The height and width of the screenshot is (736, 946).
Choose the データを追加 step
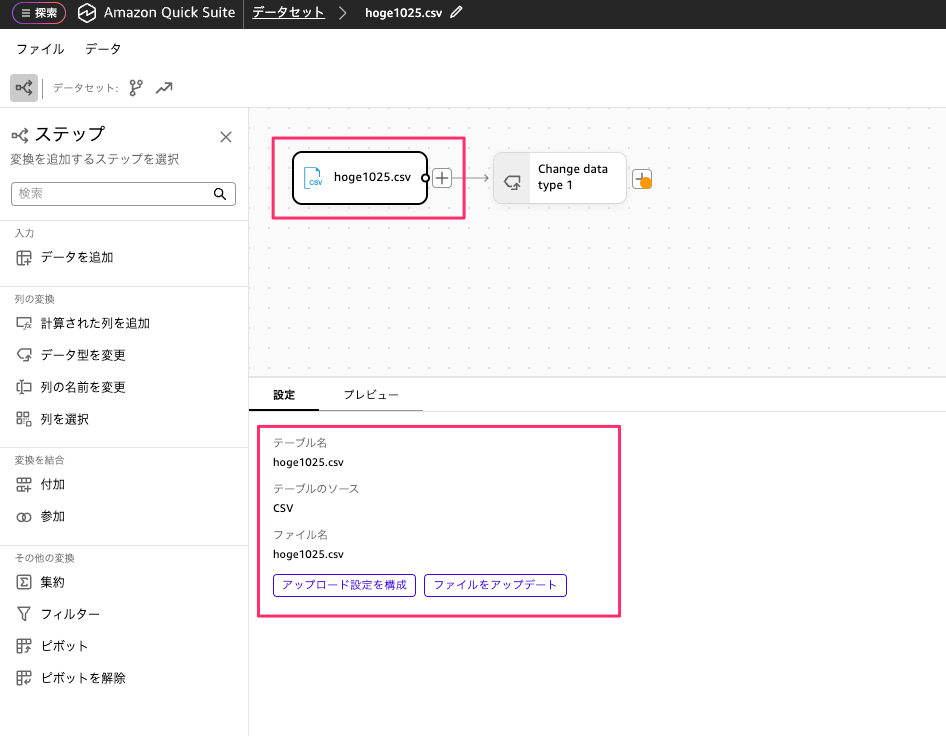(77, 257)
